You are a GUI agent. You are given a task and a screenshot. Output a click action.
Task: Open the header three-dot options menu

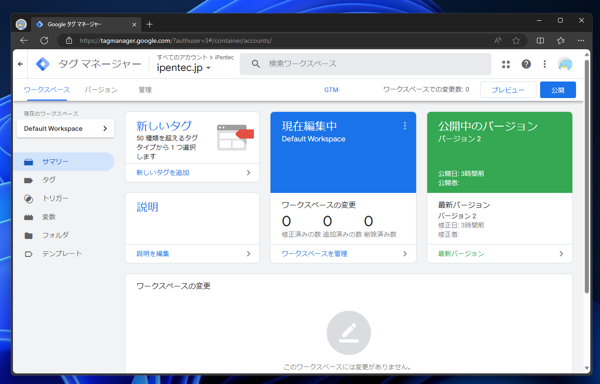[545, 64]
